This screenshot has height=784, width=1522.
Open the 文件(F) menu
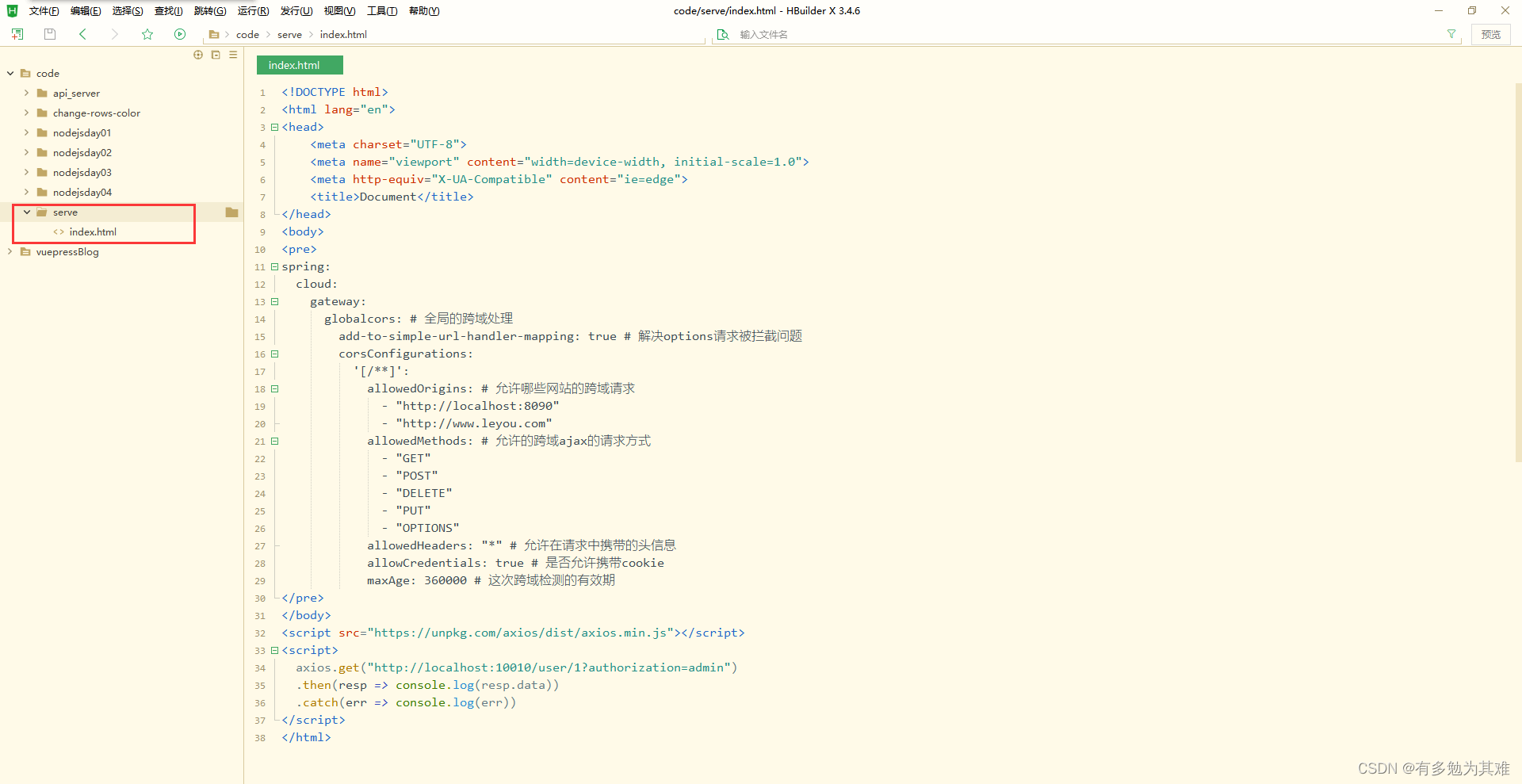click(44, 11)
